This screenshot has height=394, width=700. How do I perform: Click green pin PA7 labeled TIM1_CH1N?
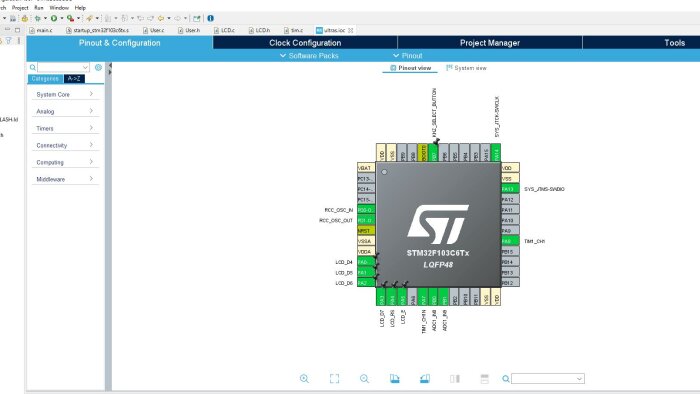[422, 297]
